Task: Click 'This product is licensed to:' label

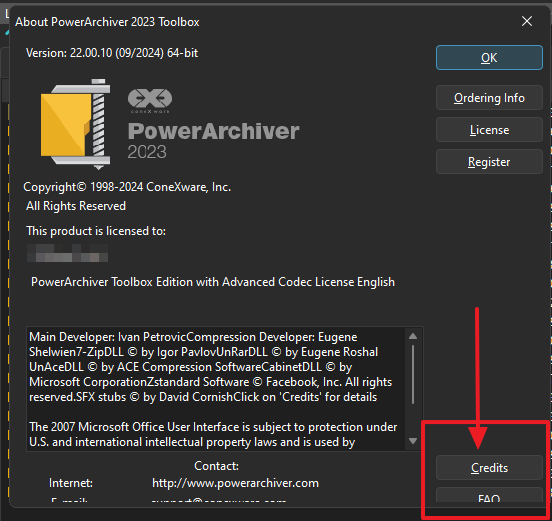Action: point(96,231)
